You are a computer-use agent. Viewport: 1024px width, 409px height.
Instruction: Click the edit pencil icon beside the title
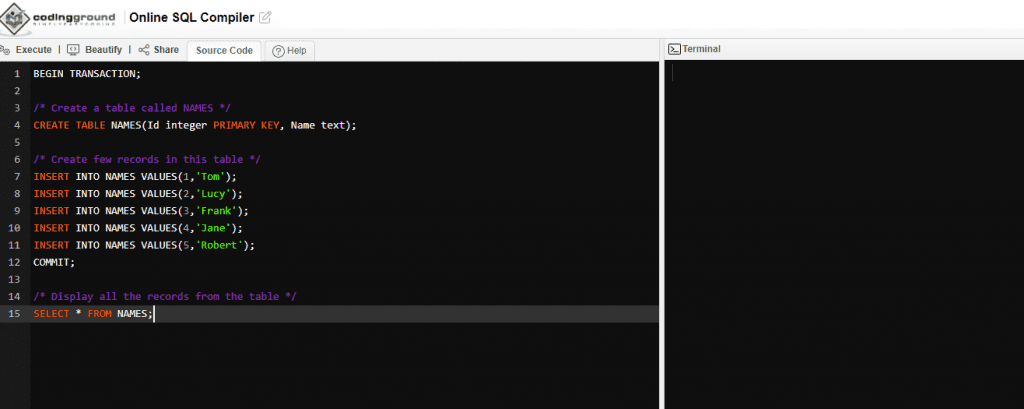point(265,18)
